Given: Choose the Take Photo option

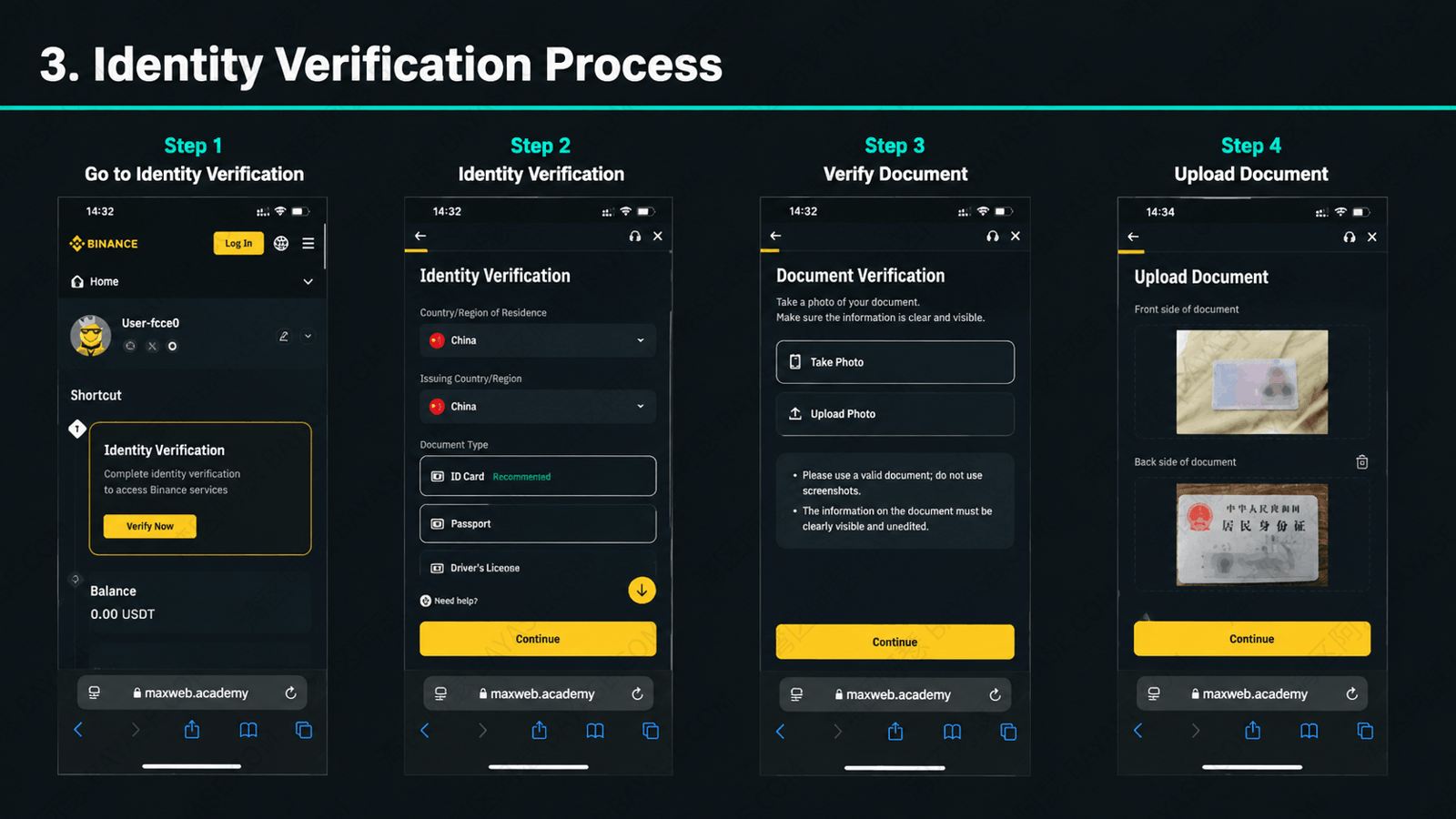Looking at the screenshot, I should (x=895, y=362).
